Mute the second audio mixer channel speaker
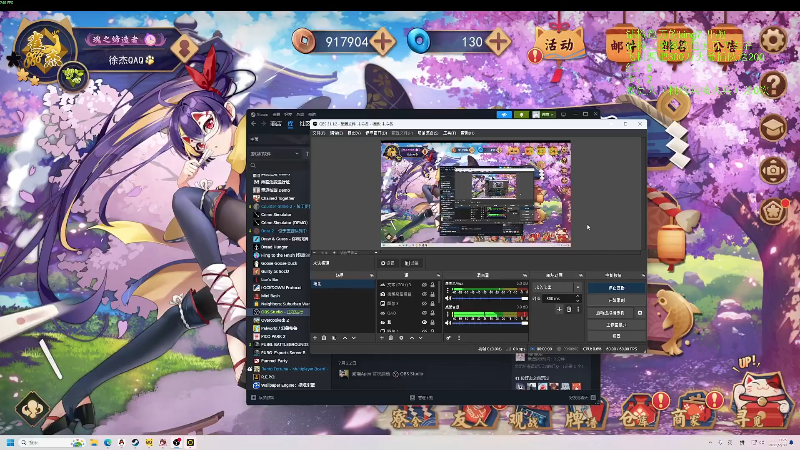 pyautogui.click(x=448, y=322)
